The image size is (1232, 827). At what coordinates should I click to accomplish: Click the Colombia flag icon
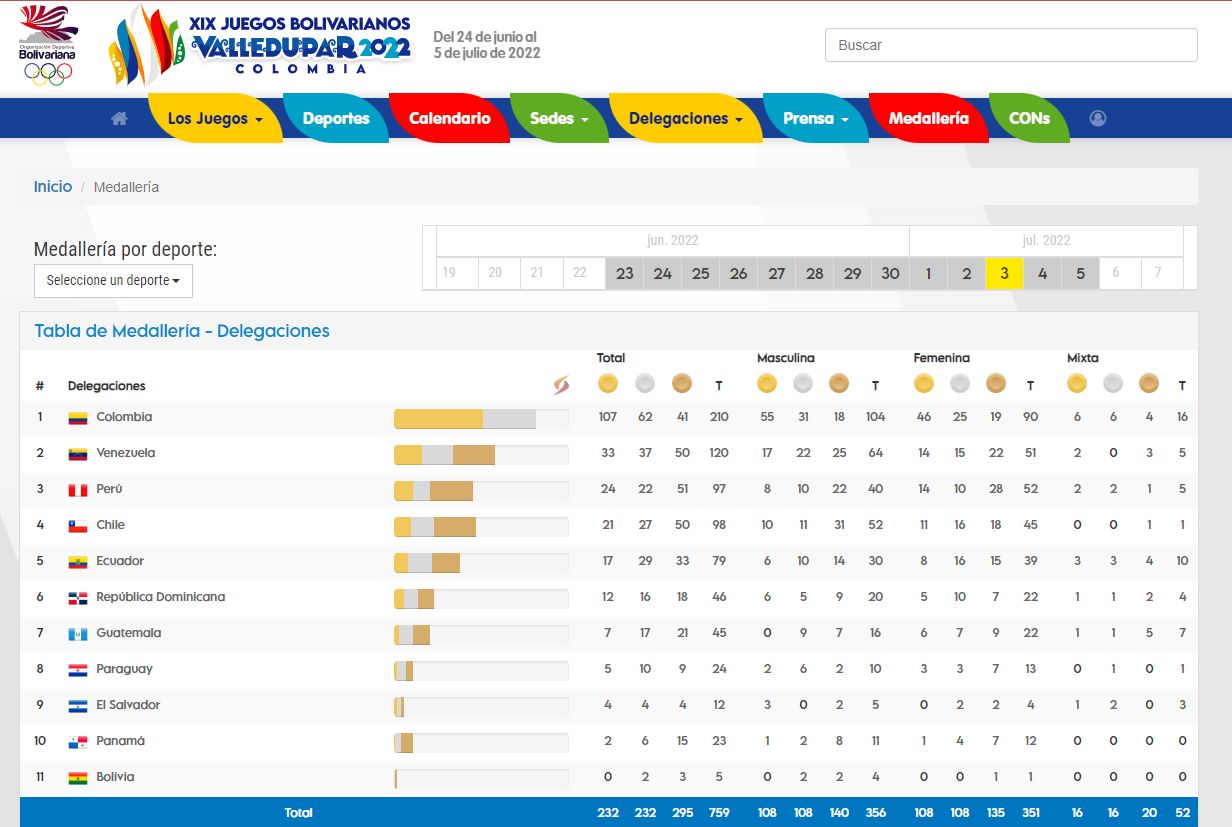click(78, 418)
